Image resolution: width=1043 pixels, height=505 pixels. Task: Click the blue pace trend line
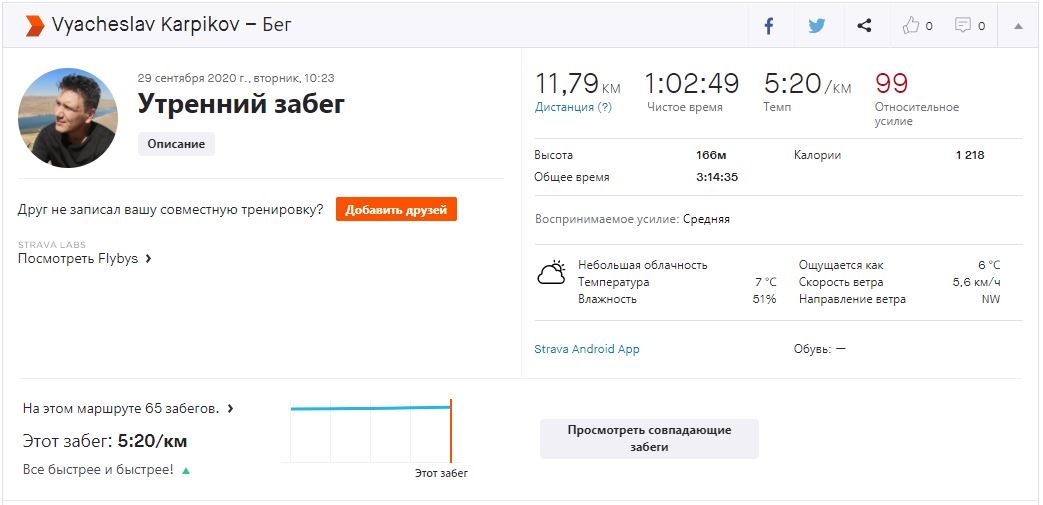click(370, 408)
